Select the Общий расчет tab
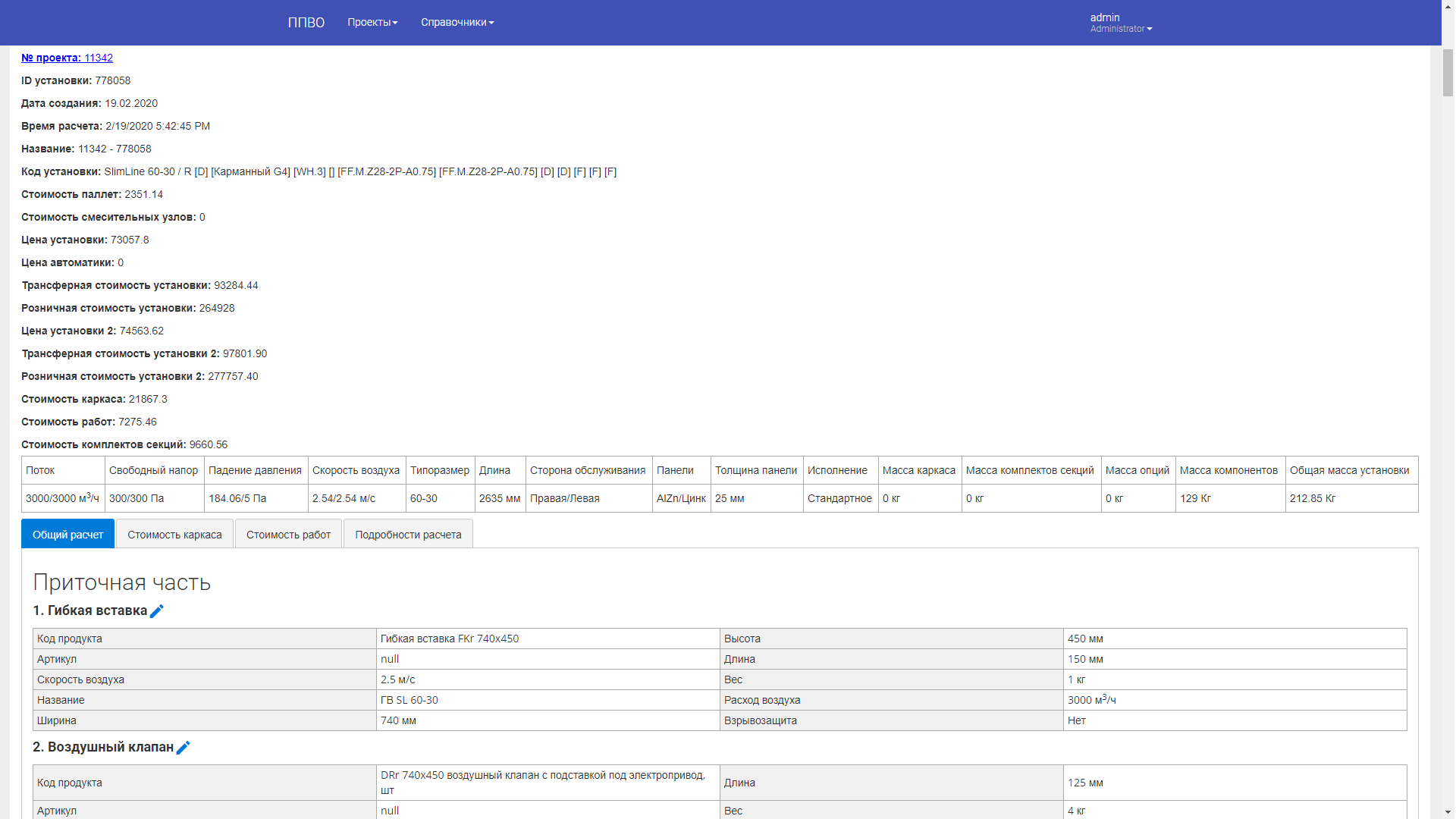This screenshot has width=1456, height=819. (67, 535)
